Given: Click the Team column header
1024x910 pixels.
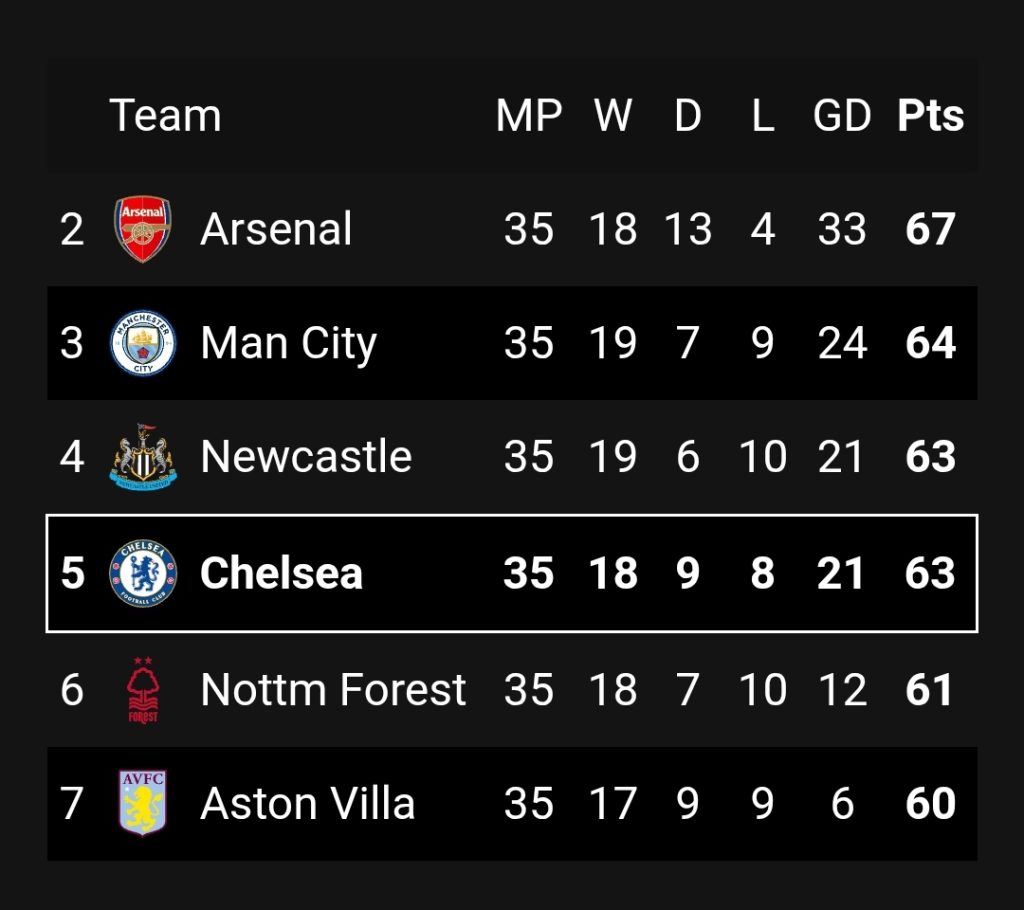Looking at the screenshot, I should [165, 116].
